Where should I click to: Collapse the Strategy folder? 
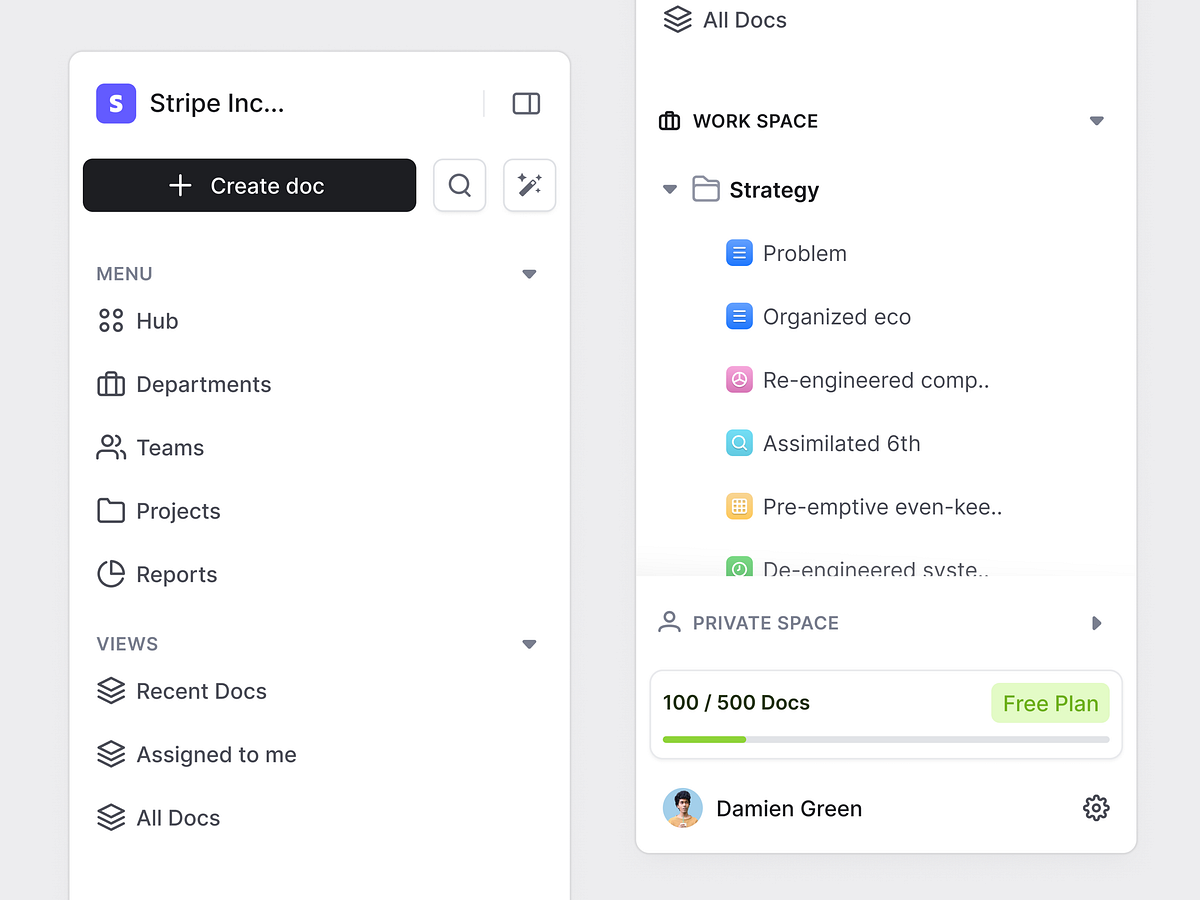669,189
